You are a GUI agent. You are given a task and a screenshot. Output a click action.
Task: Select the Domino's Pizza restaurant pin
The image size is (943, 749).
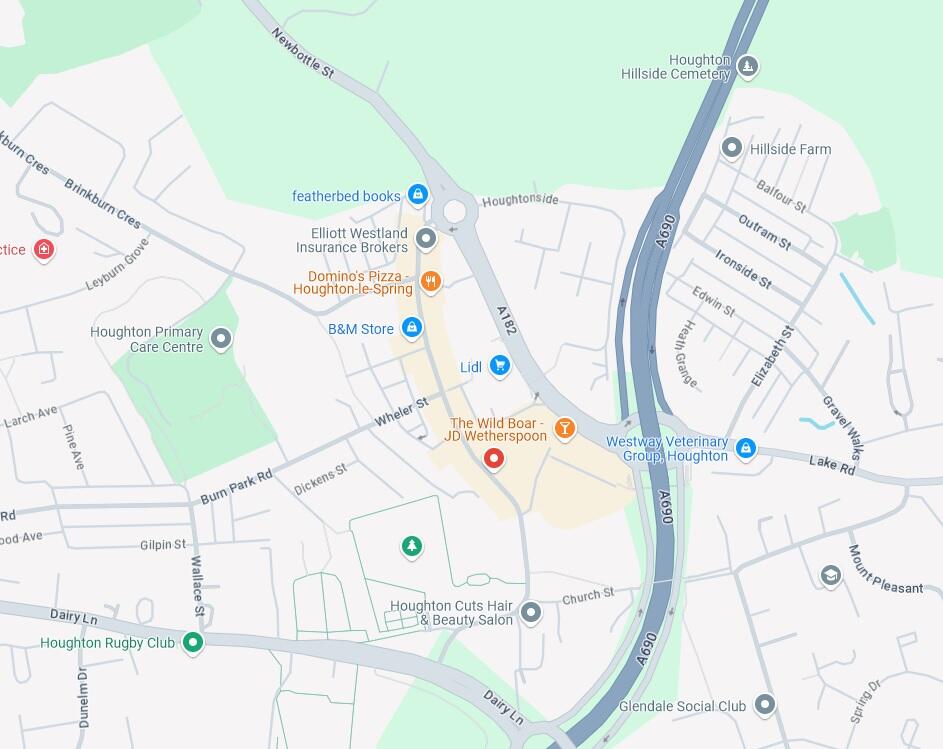coord(431,282)
